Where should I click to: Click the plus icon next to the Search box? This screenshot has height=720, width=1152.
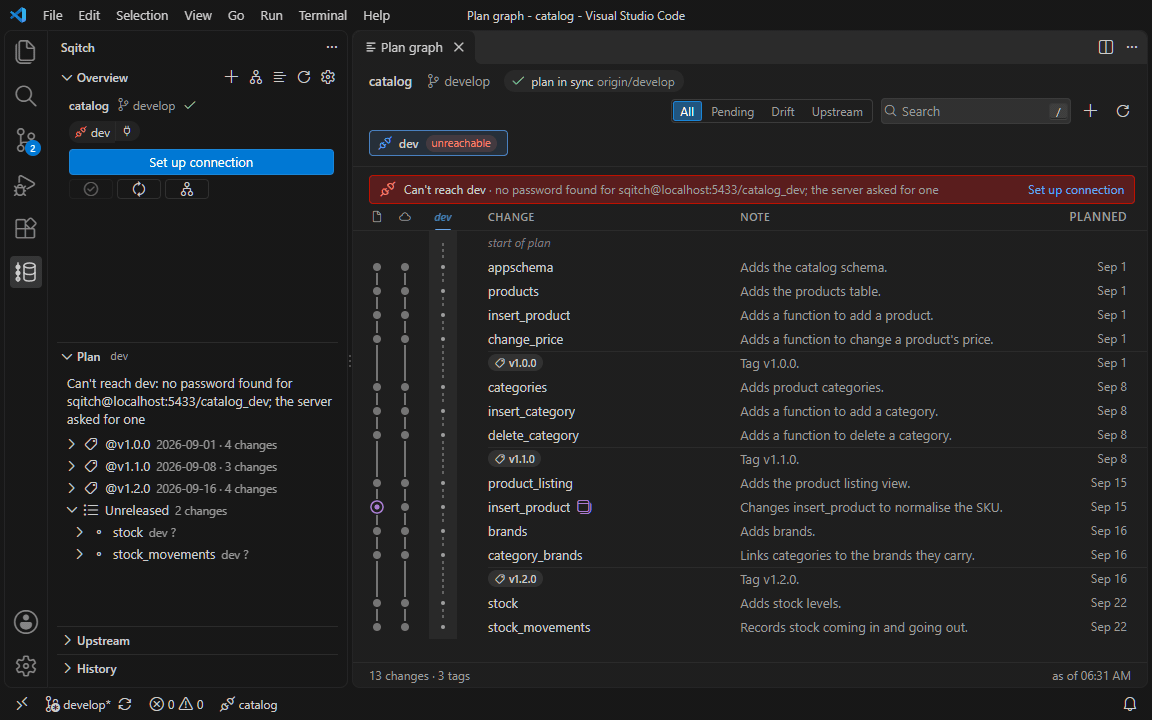click(x=1090, y=111)
